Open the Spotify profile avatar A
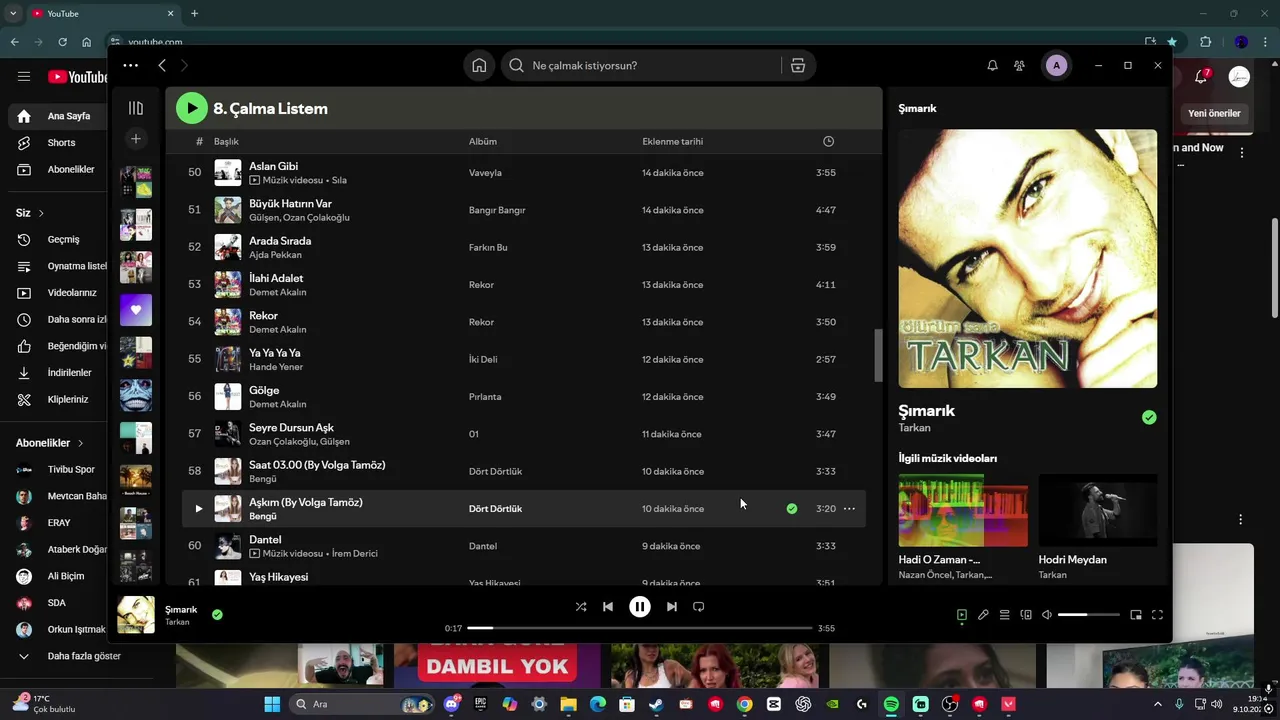This screenshot has height=720, width=1280. pyautogui.click(x=1056, y=65)
